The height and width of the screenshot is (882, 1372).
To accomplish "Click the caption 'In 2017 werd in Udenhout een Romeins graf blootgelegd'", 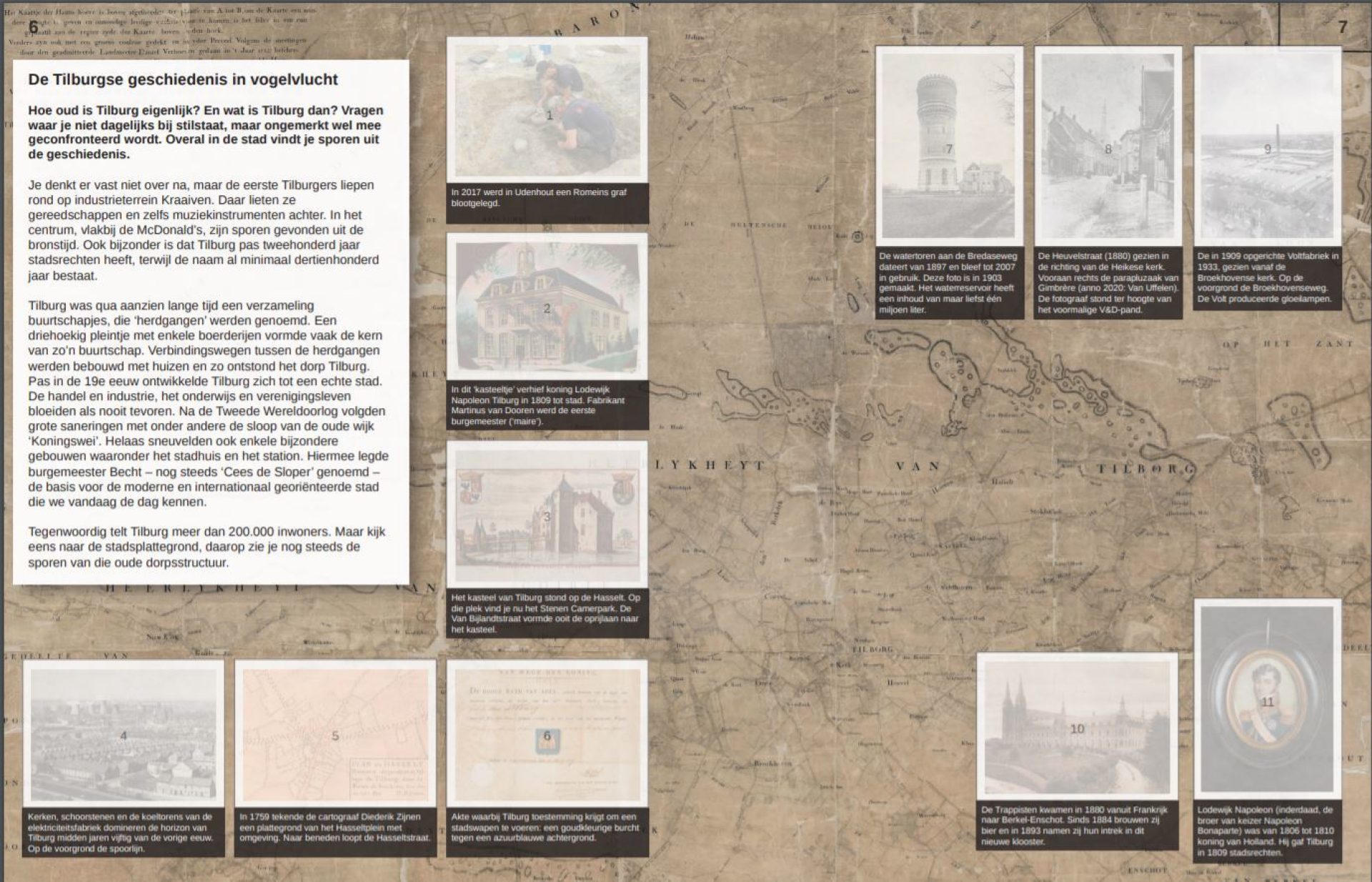I will pos(547,203).
